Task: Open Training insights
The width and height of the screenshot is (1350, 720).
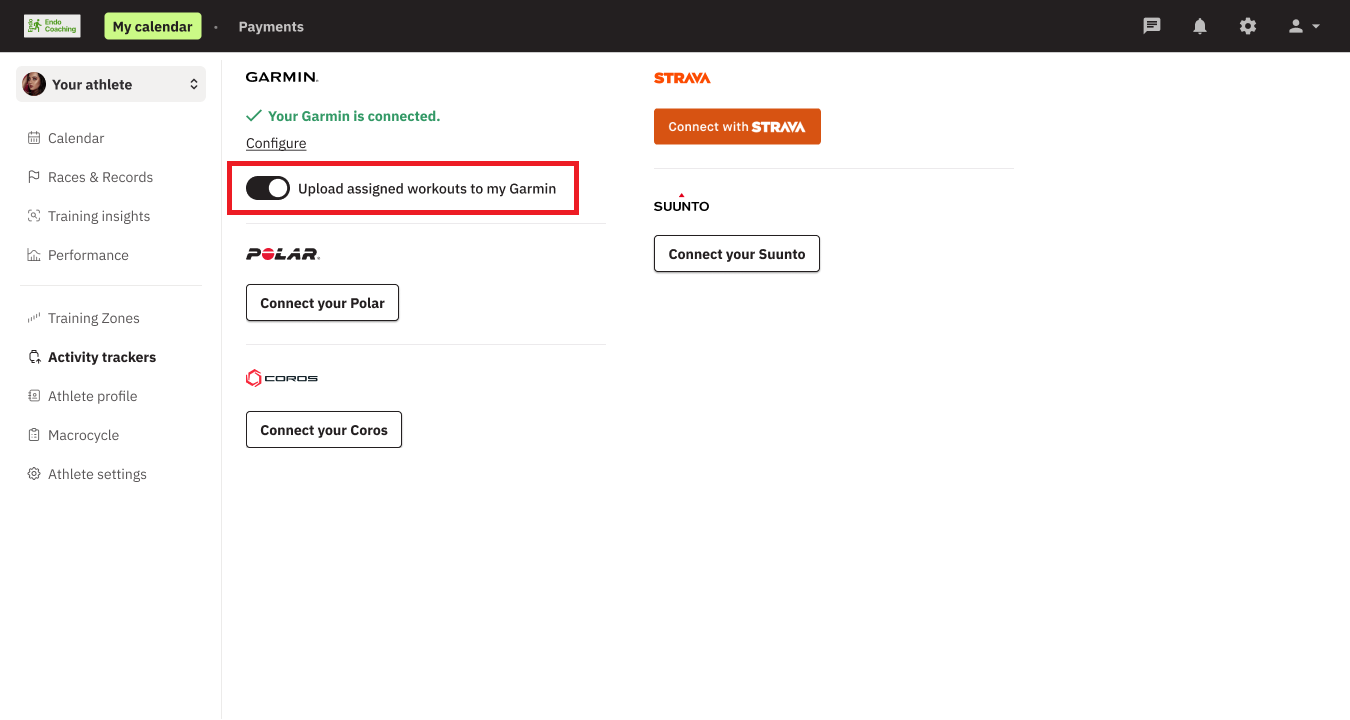Action: coord(99,216)
